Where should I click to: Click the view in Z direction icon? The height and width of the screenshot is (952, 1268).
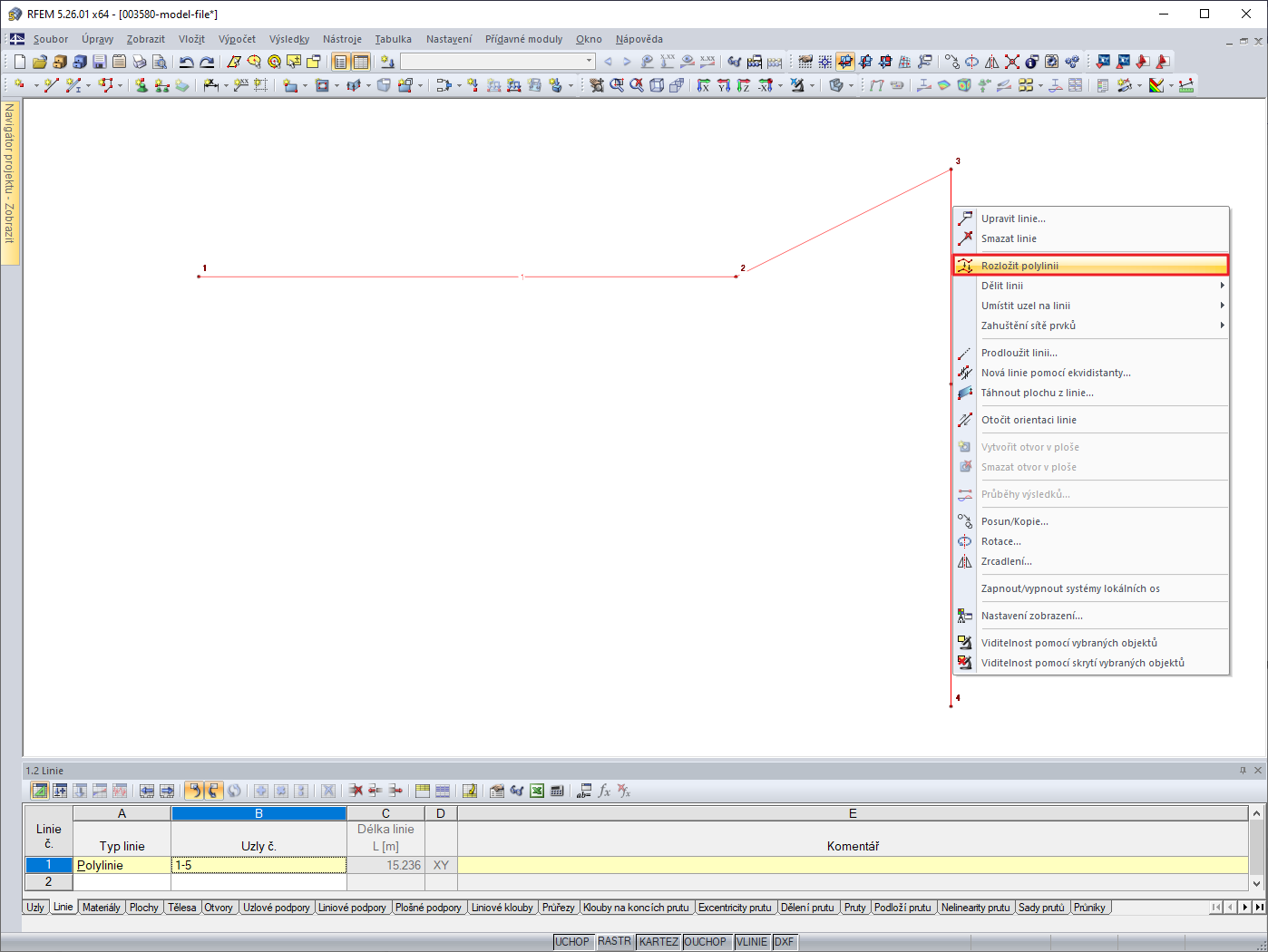[x=744, y=85]
